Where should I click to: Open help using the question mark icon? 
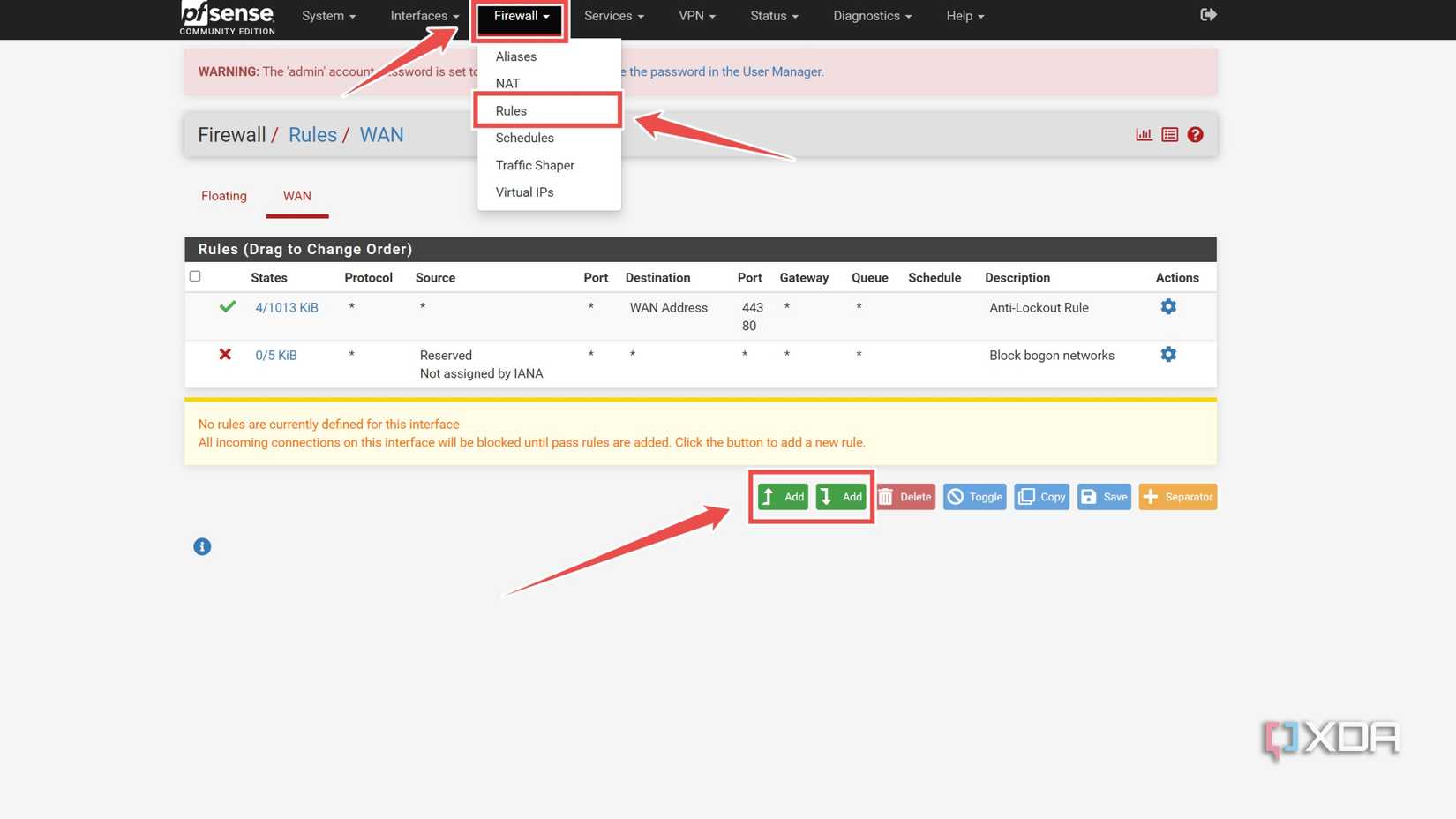click(1196, 134)
